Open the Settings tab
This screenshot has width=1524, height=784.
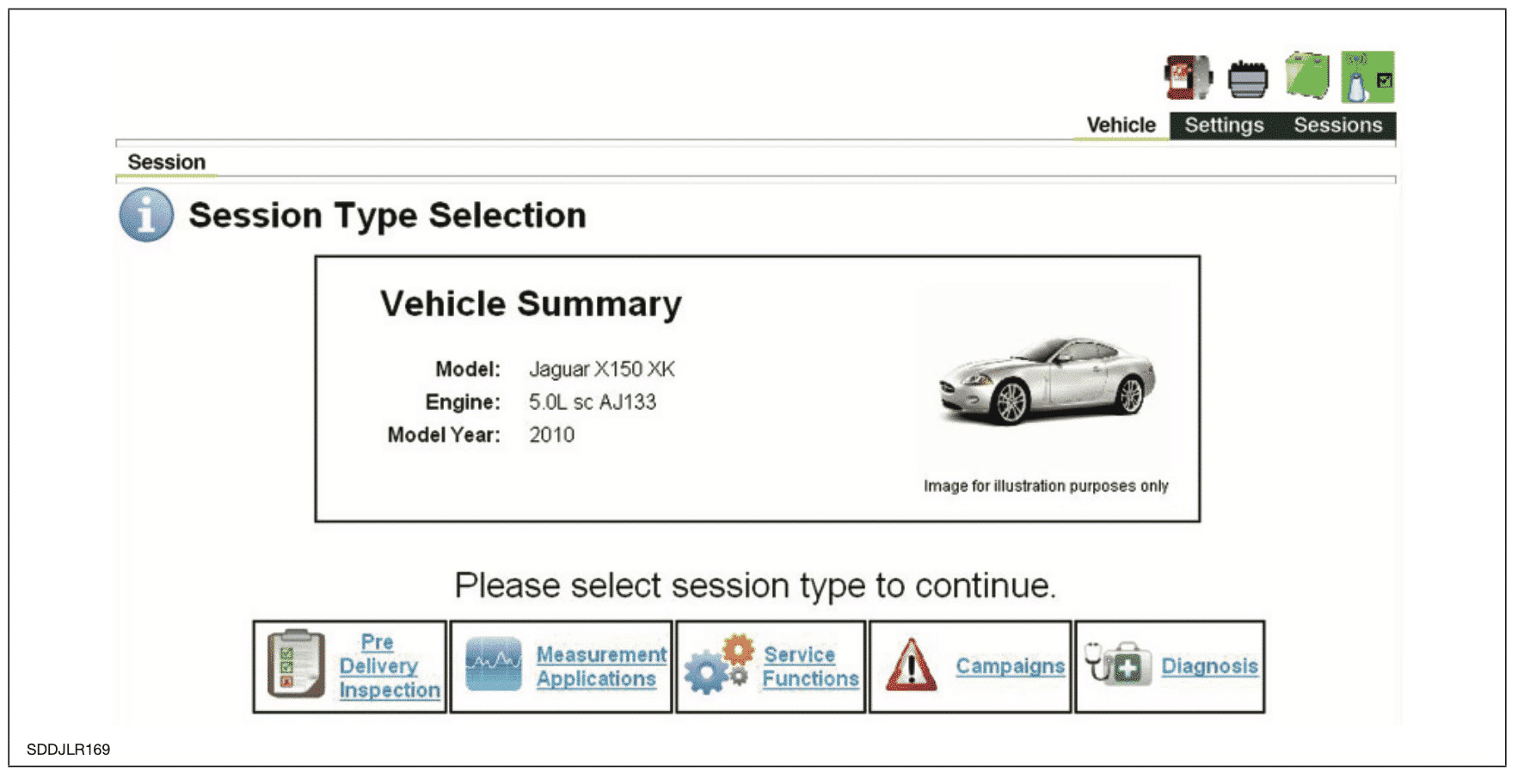coord(1224,126)
